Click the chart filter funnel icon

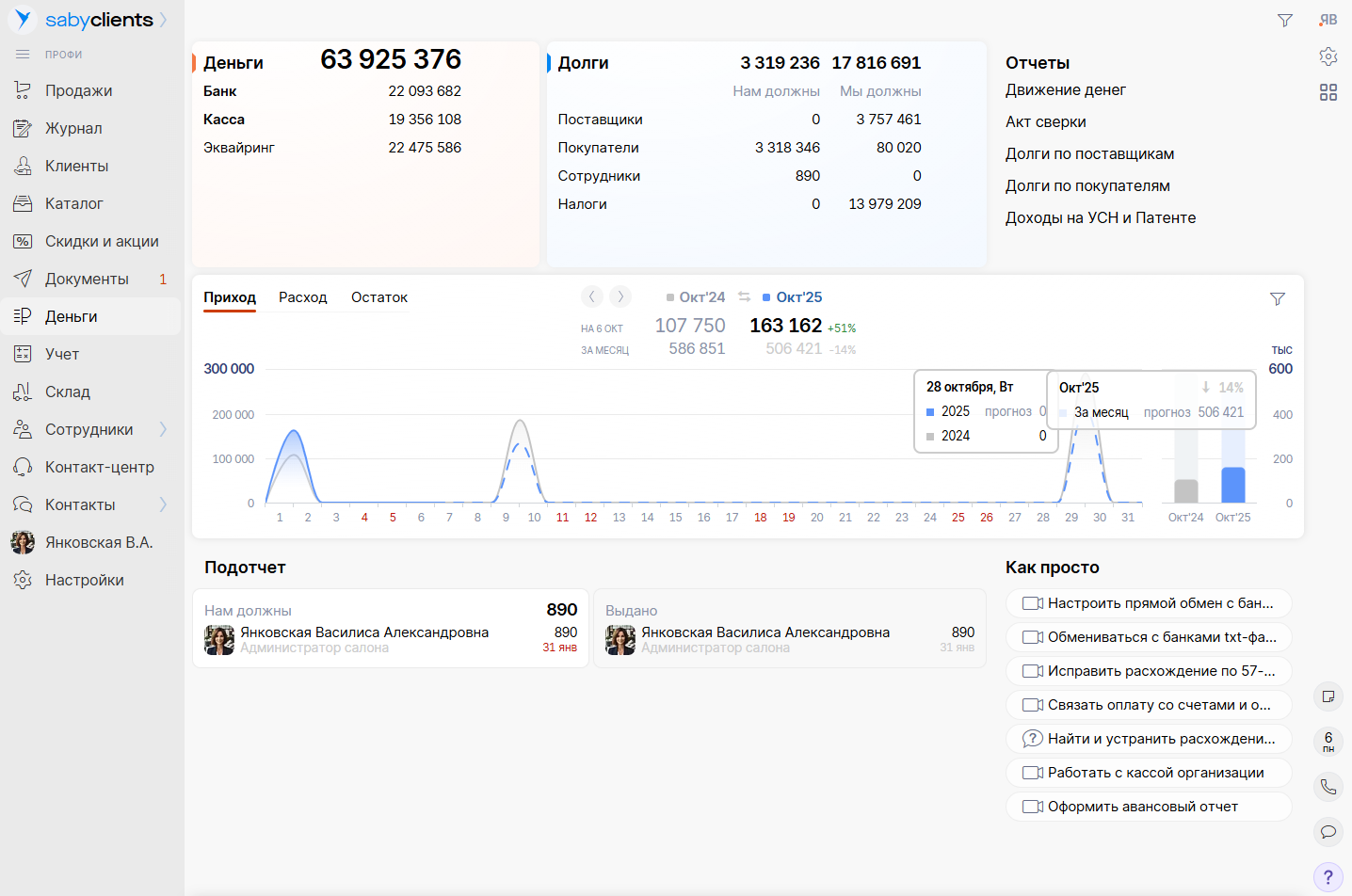[1278, 298]
